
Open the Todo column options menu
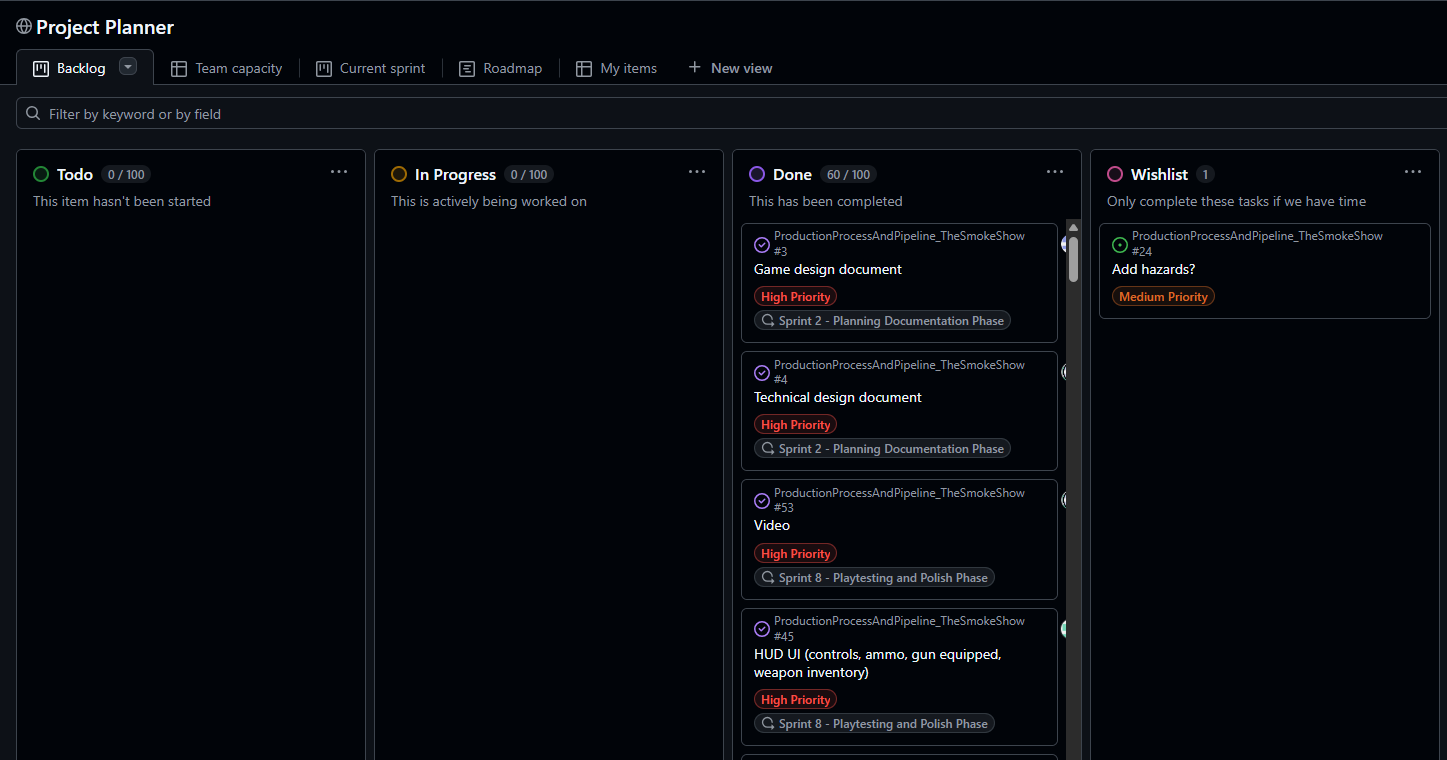tap(339, 172)
